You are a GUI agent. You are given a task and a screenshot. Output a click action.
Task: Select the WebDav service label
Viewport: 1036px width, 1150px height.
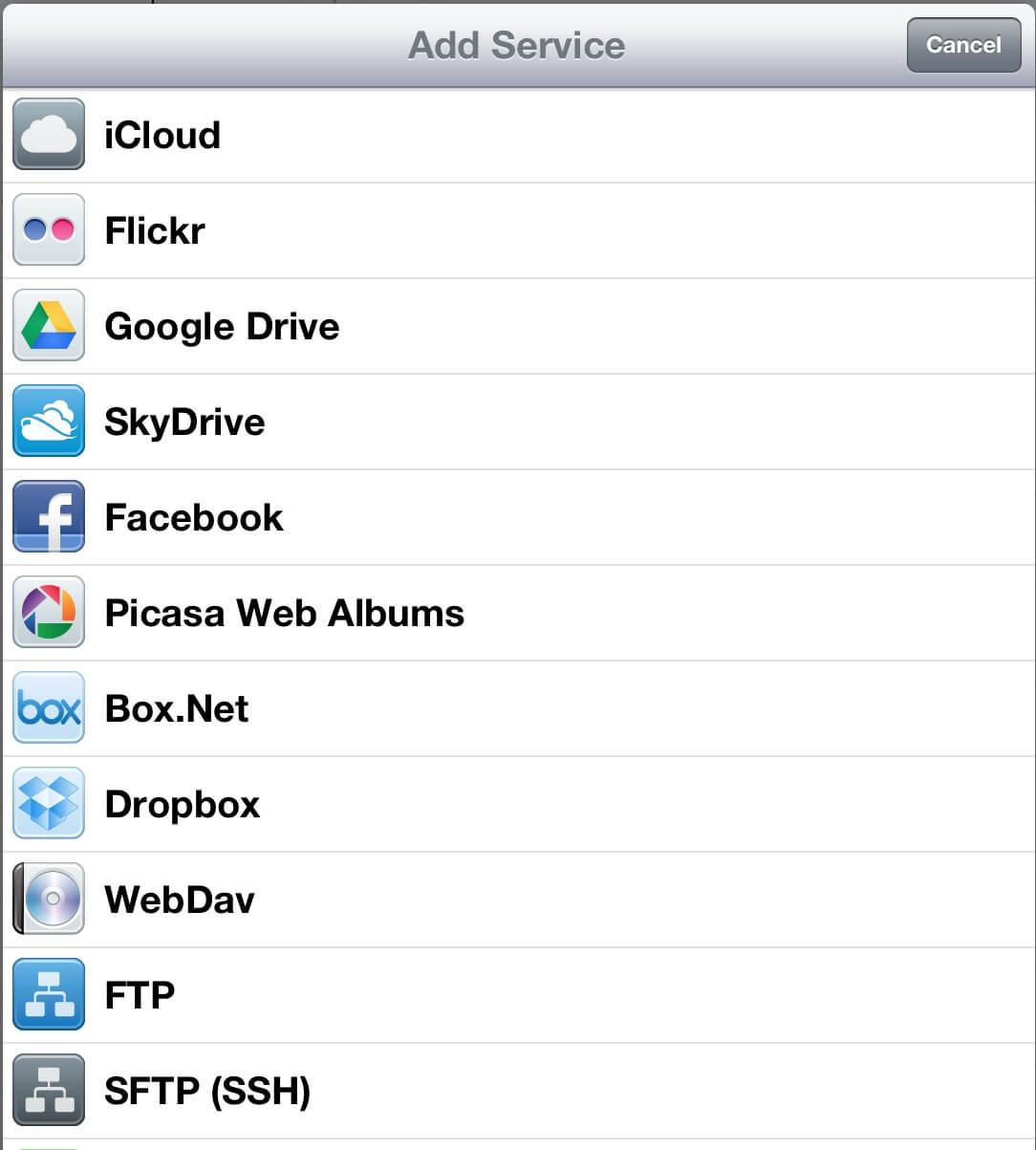[180, 900]
